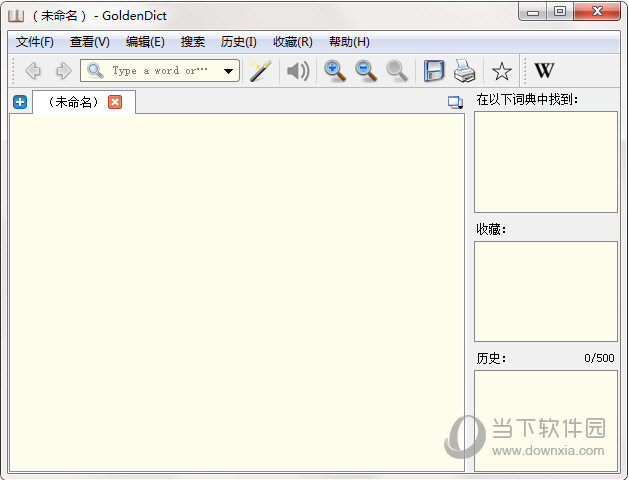
Task: Open the 文件(F) menu
Action: (34, 42)
